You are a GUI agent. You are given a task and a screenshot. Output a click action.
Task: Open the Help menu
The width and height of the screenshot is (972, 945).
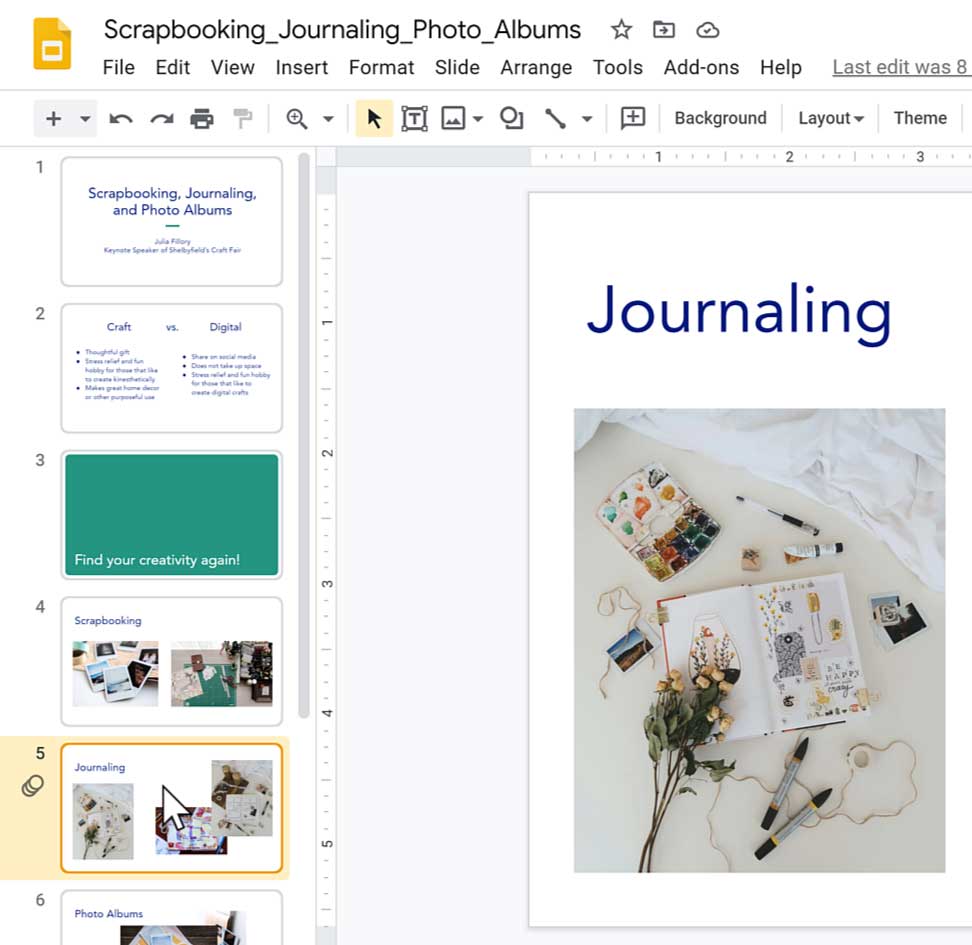click(x=780, y=67)
